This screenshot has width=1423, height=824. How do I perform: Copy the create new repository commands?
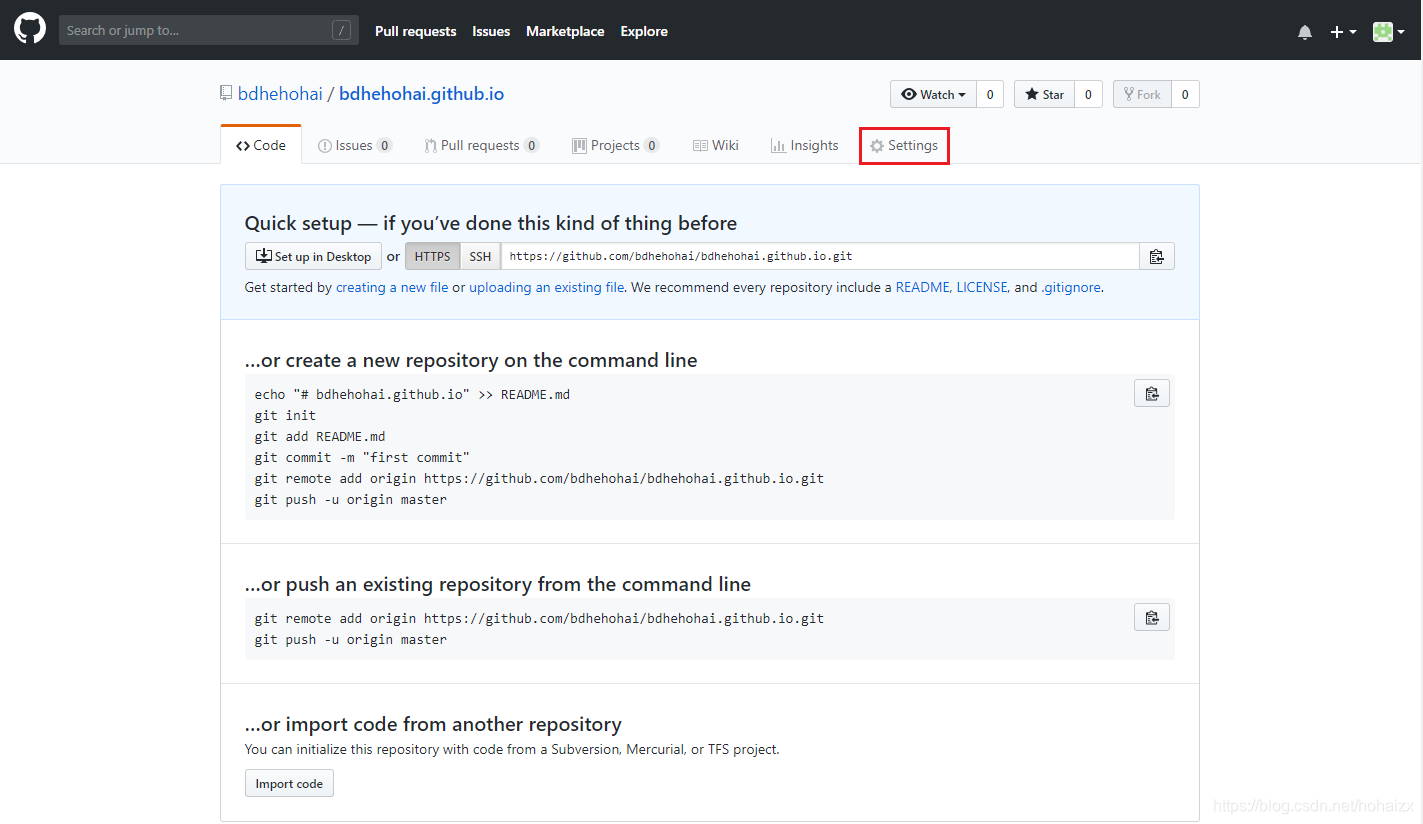1152,393
